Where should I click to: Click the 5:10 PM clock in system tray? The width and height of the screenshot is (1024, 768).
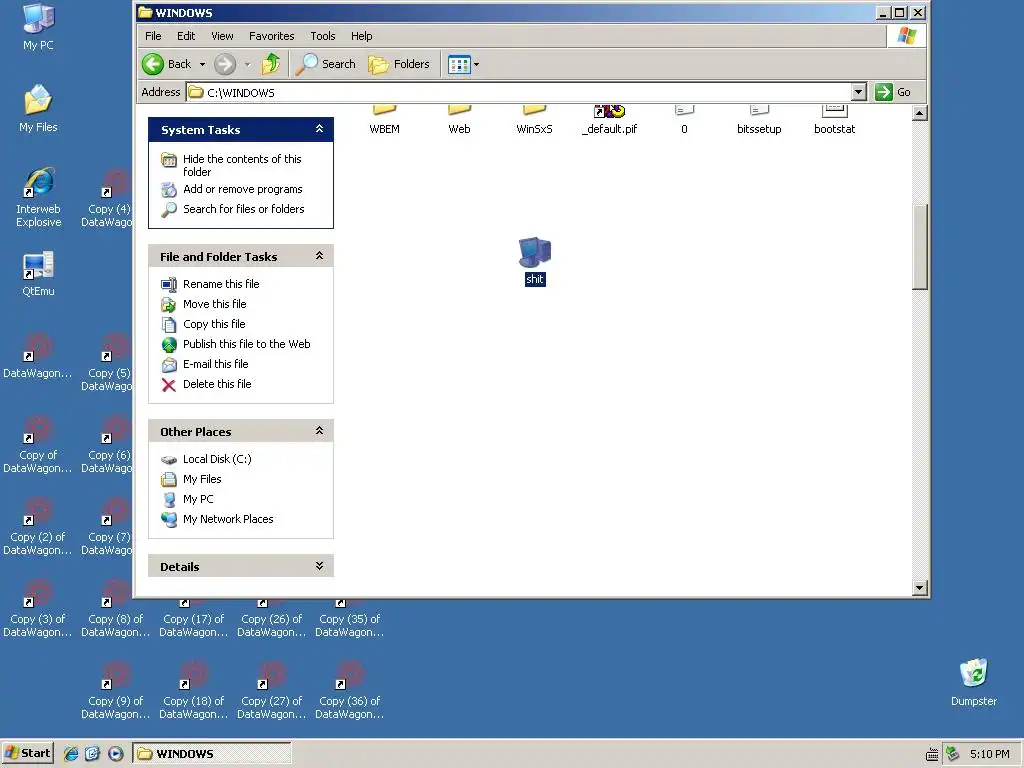click(x=989, y=754)
